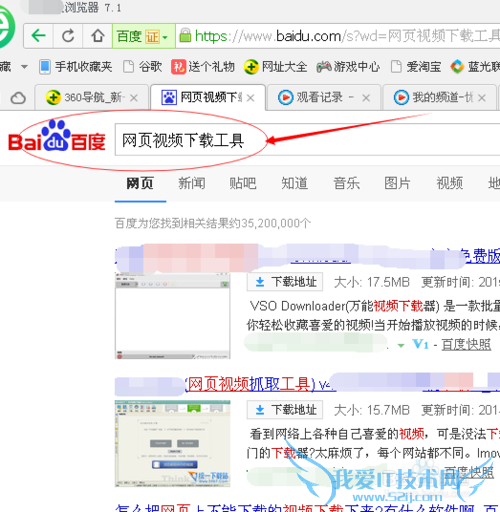The height and width of the screenshot is (512, 500).
Task: Select the 音乐 search category
Action: coord(347,183)
